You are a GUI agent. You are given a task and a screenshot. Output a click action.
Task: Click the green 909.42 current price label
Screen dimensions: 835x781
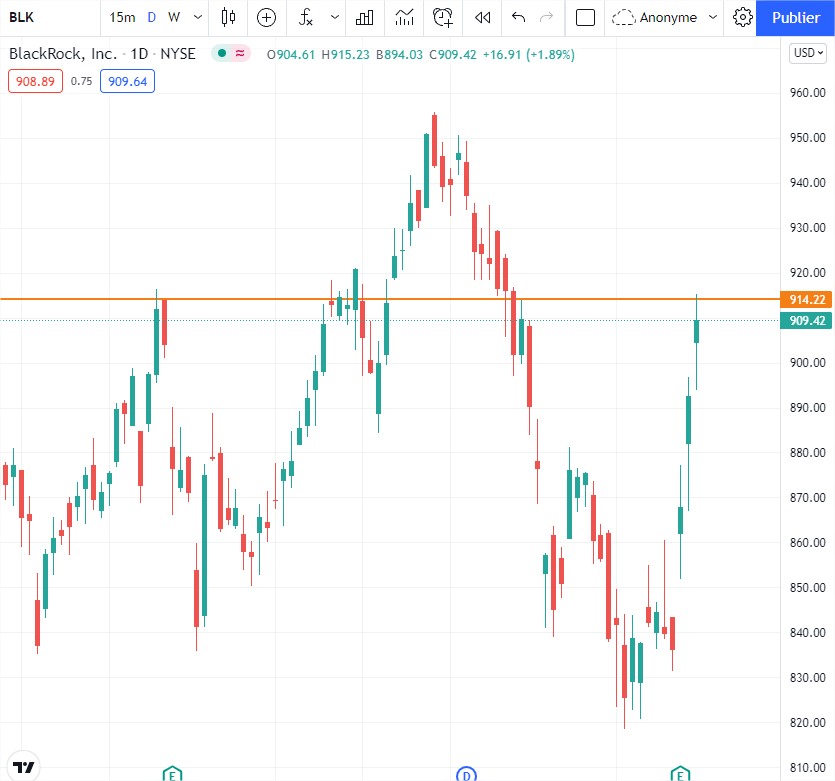pos(806,320)
